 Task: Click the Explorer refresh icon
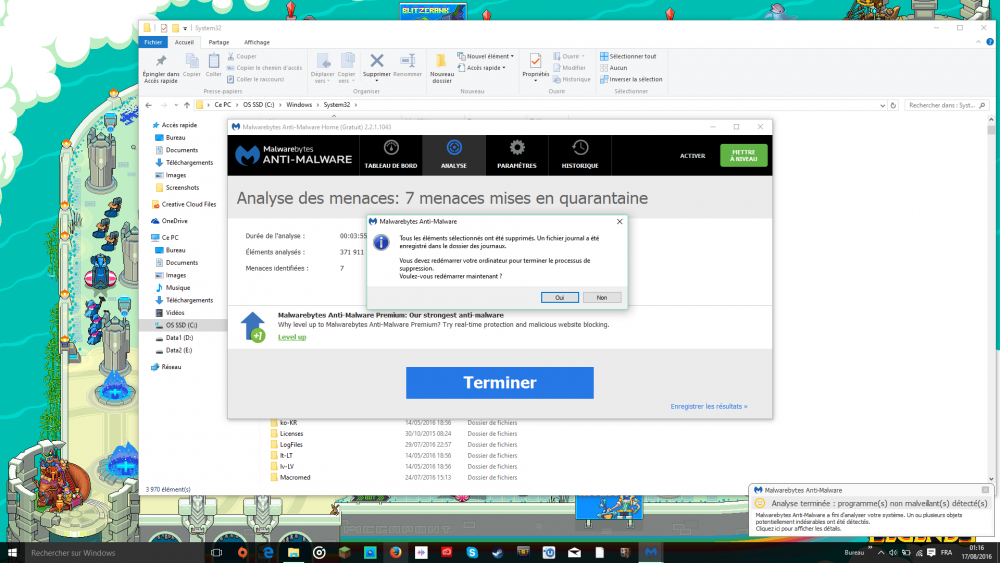pos(893,105)
